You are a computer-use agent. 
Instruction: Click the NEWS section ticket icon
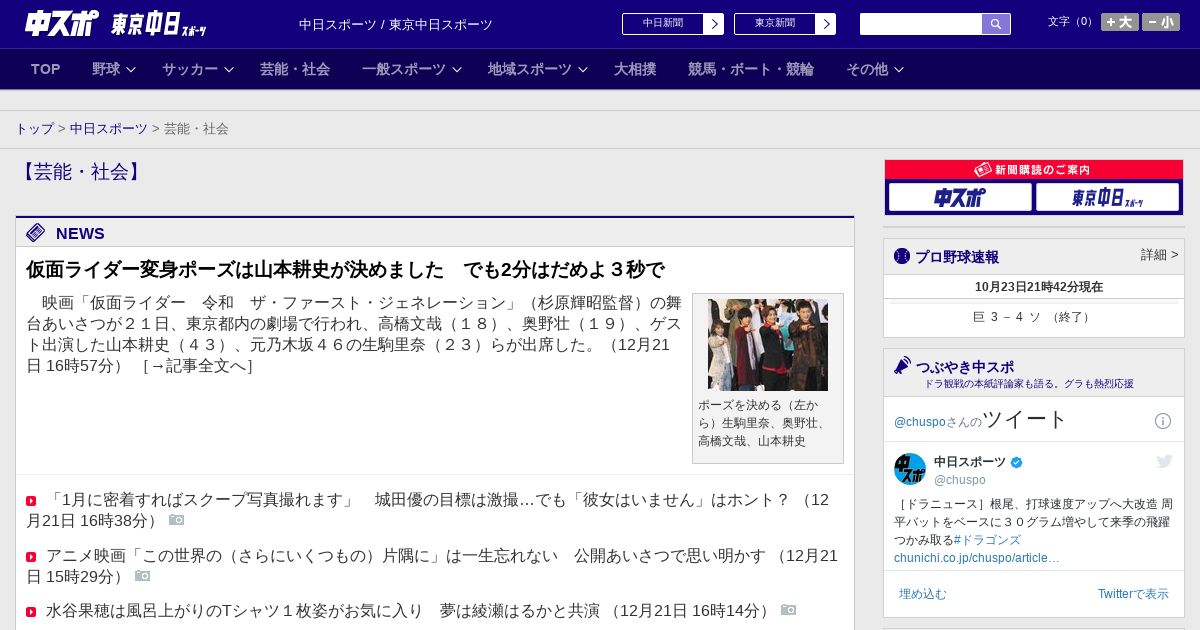click(x=36, y=233)
